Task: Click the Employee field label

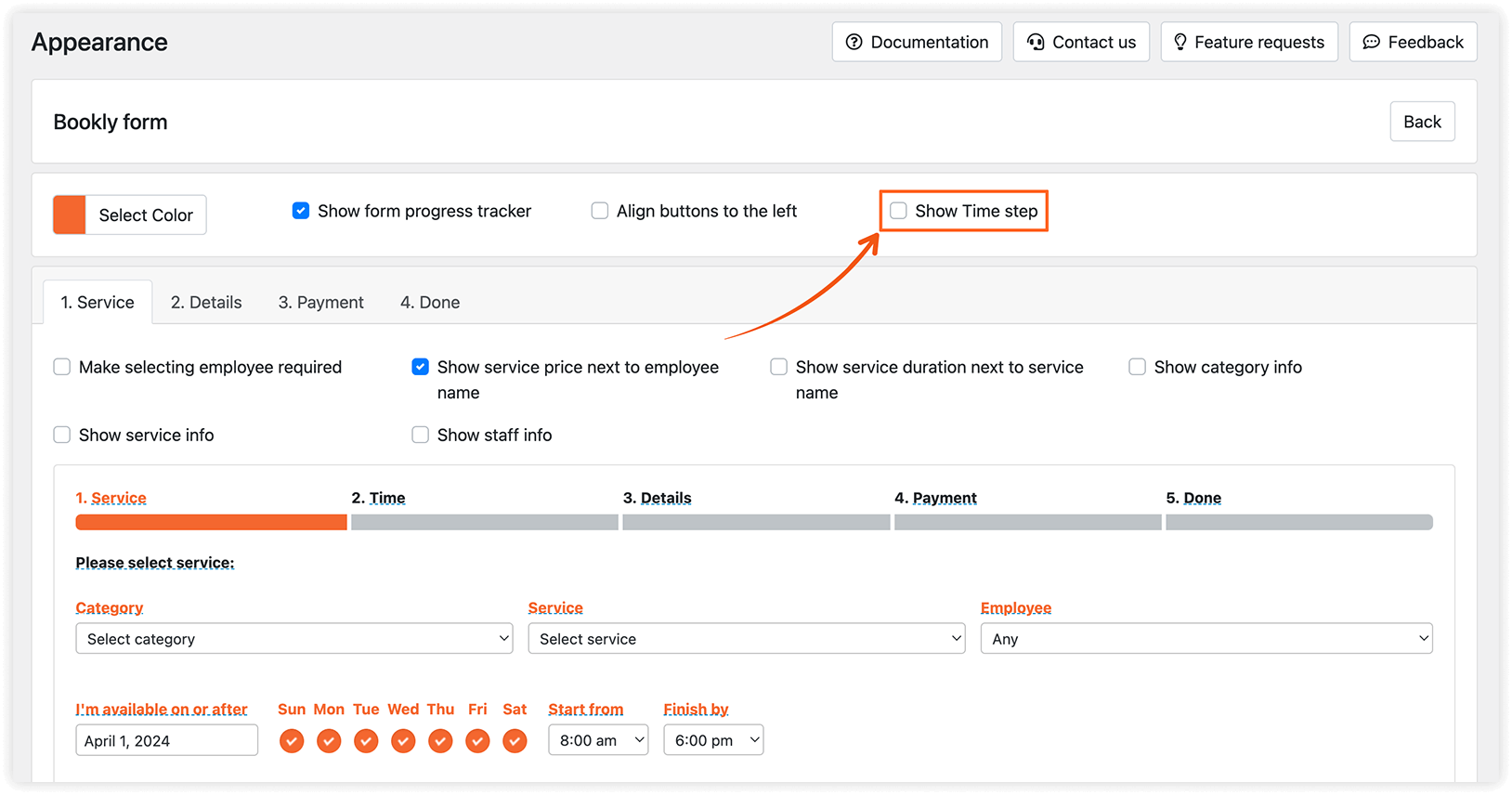Action: click(1016, 608)
